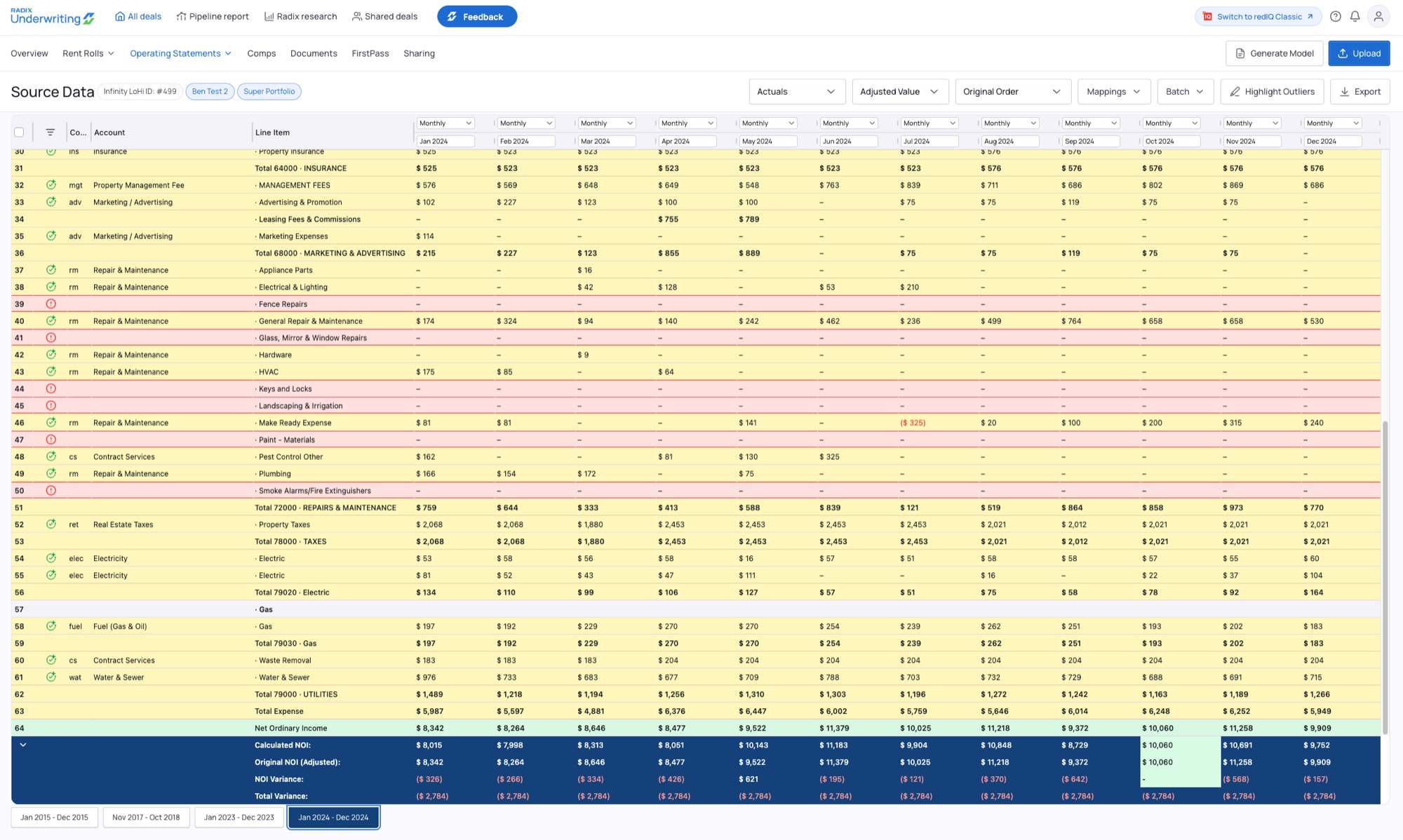This screenshot has height=840, width=1403.
Task: Click Switch to redIQ Classic link
Action: point(1258,16)
